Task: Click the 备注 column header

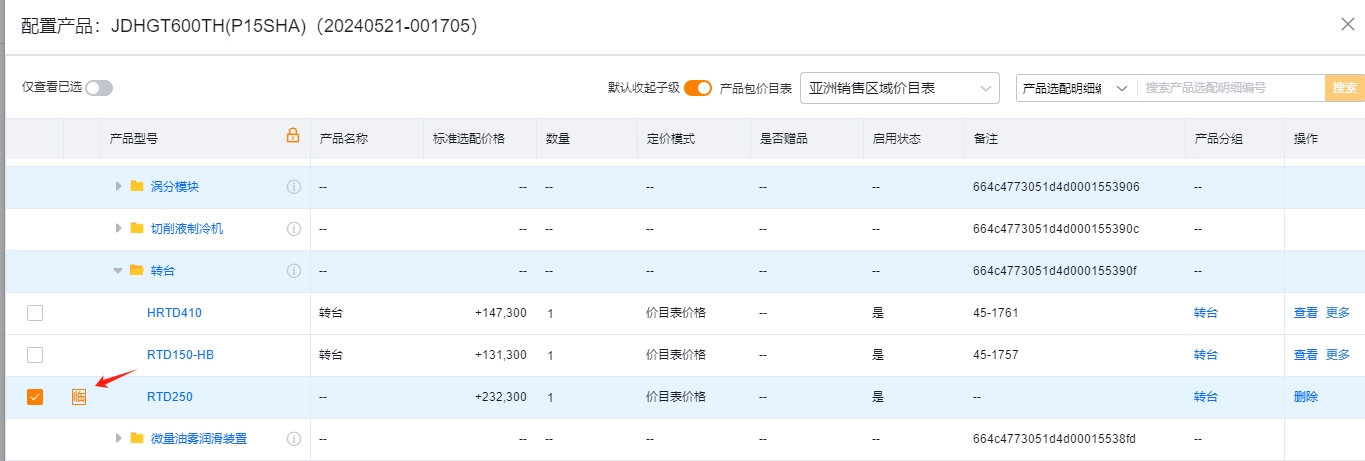Action: coord(985,139)
